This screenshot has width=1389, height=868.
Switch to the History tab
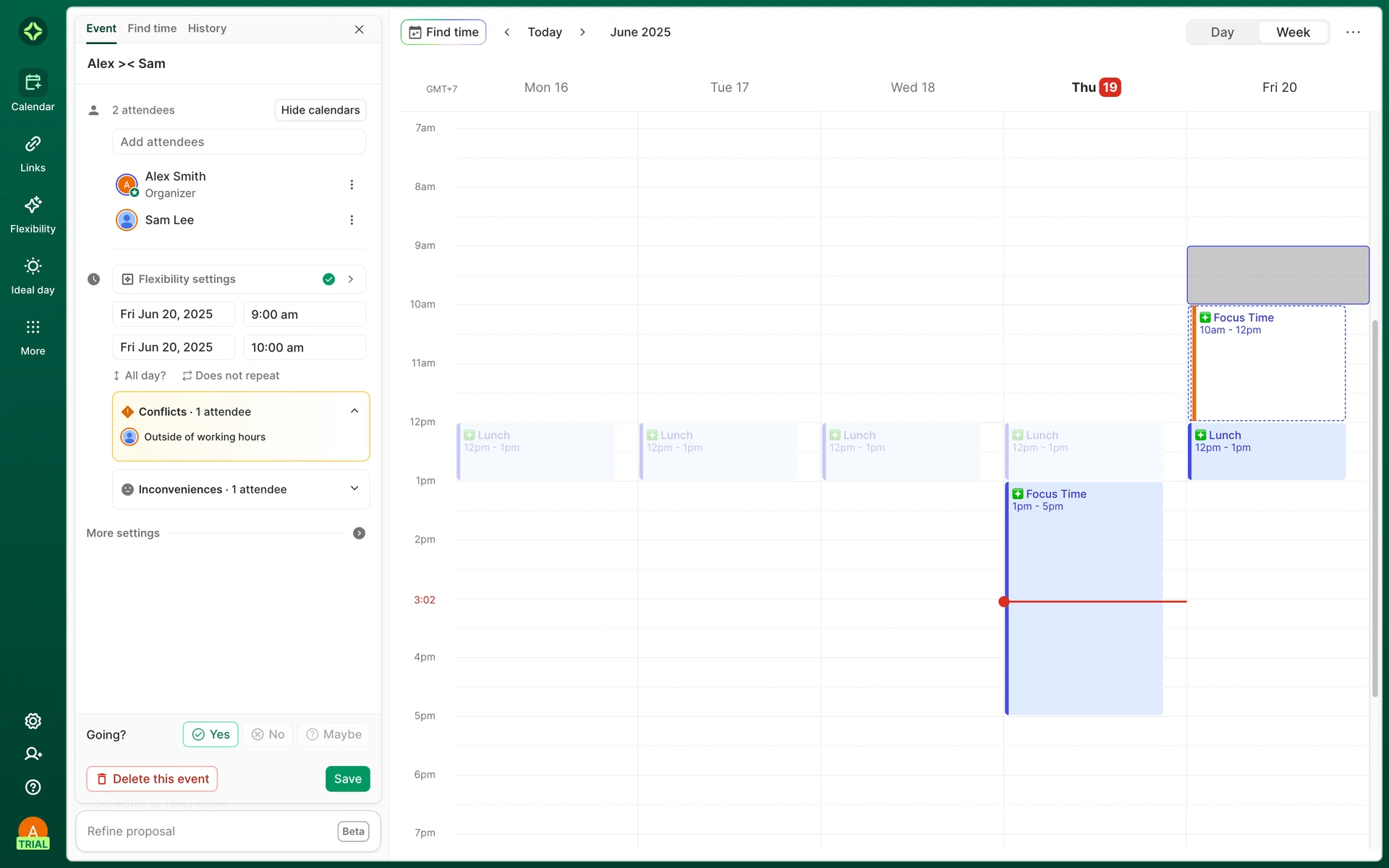[x=207, y=28]
